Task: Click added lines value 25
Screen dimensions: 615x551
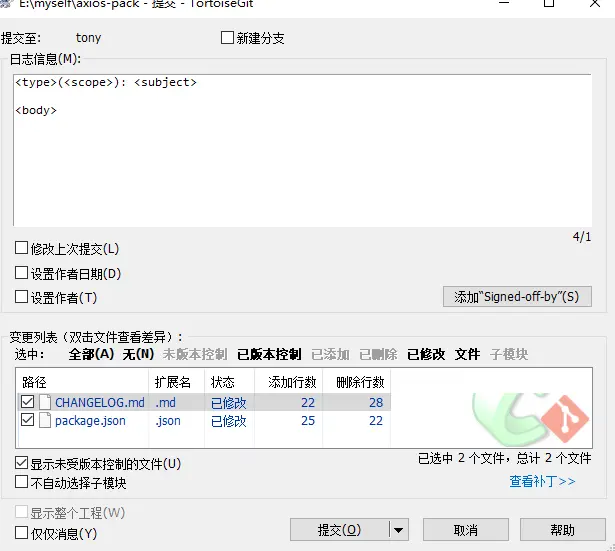Action: click(308, 420)
